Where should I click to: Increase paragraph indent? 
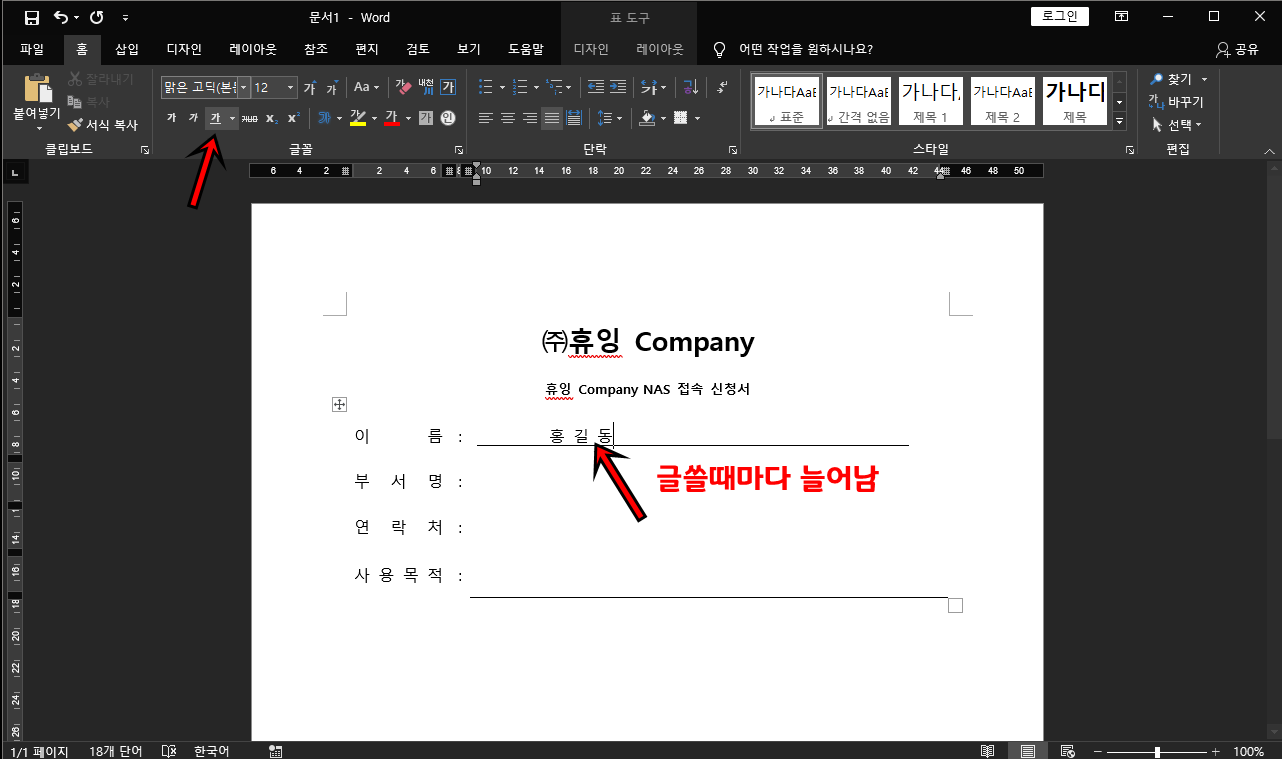point(618,87)
